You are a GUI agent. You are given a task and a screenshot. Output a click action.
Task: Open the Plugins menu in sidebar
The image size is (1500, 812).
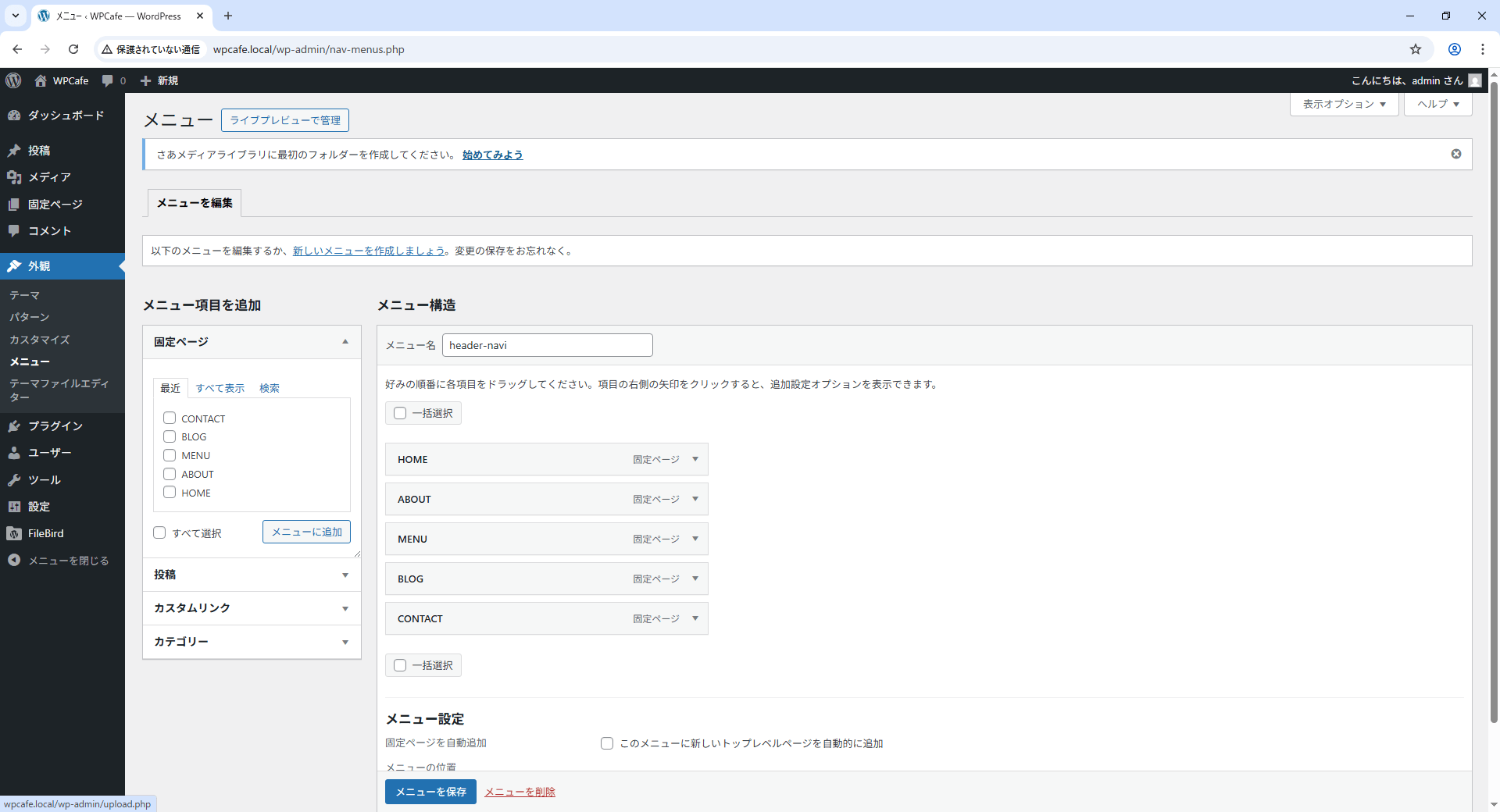tap(55, 426)
